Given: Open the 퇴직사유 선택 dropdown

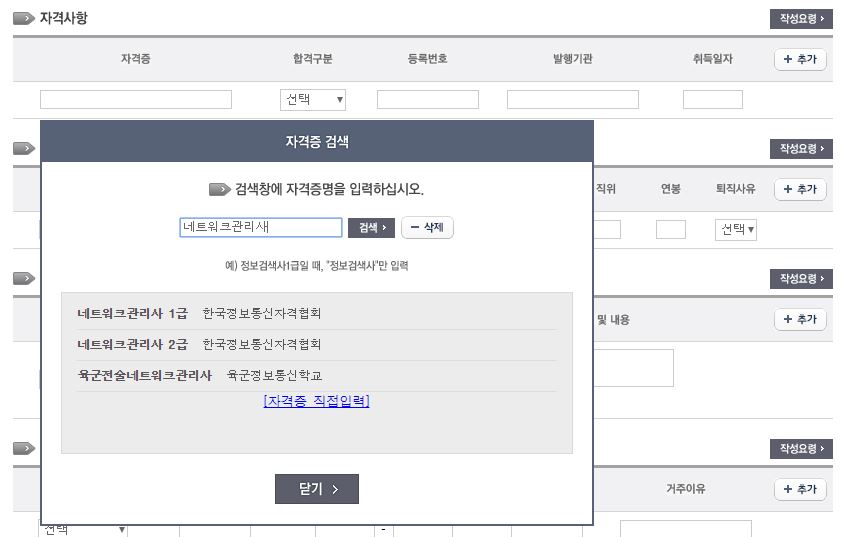Looking at the screenshot, I should click(737, 230).
